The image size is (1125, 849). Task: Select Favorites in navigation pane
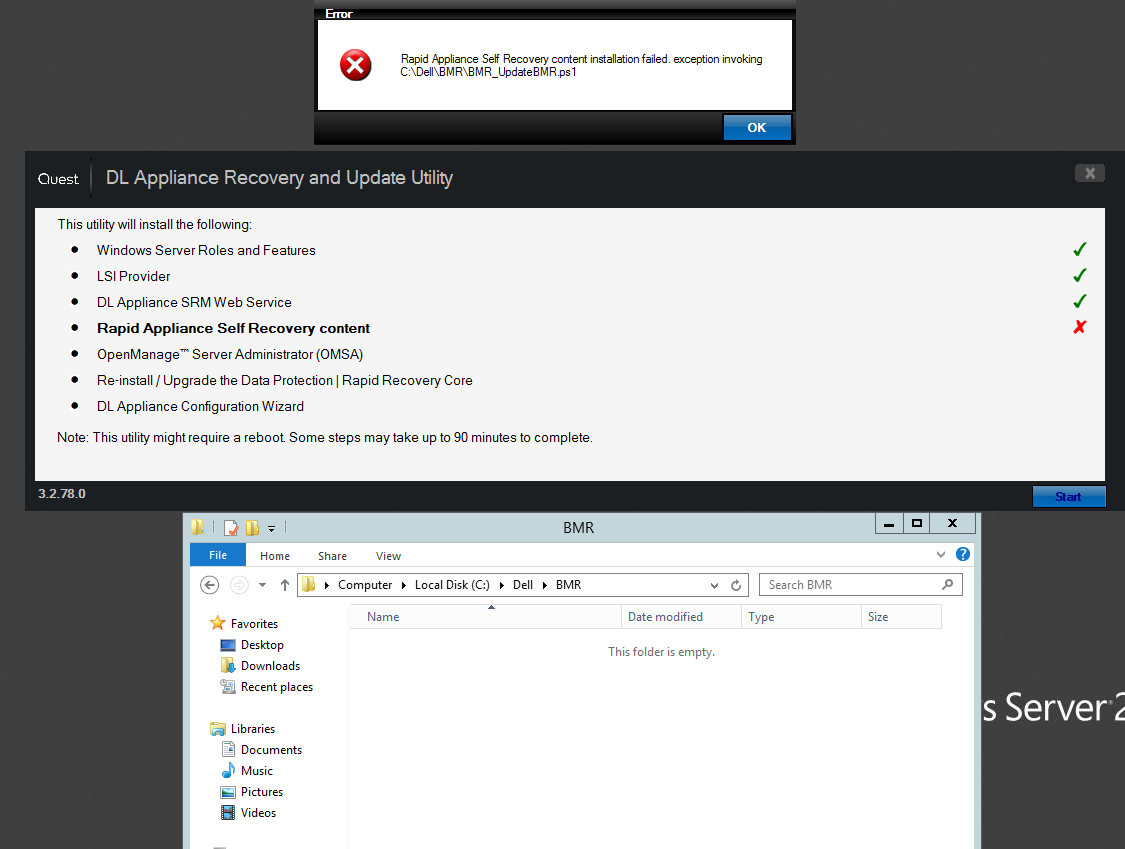[x=254, y=624]
